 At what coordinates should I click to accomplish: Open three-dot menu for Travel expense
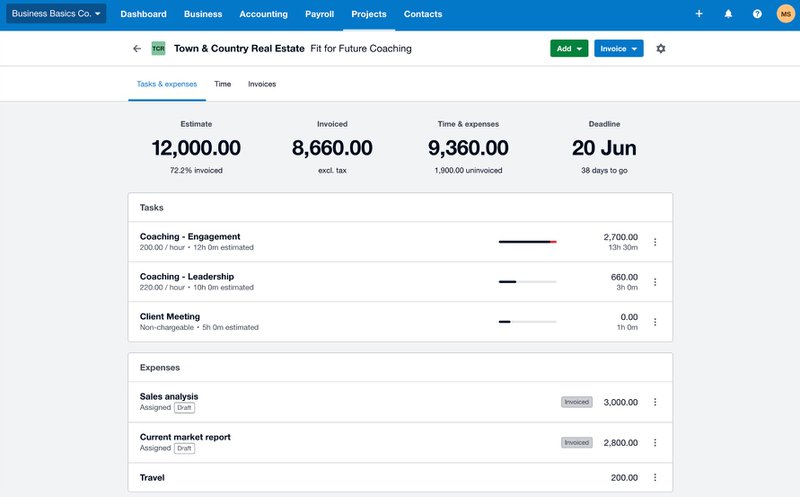point(655,478)
